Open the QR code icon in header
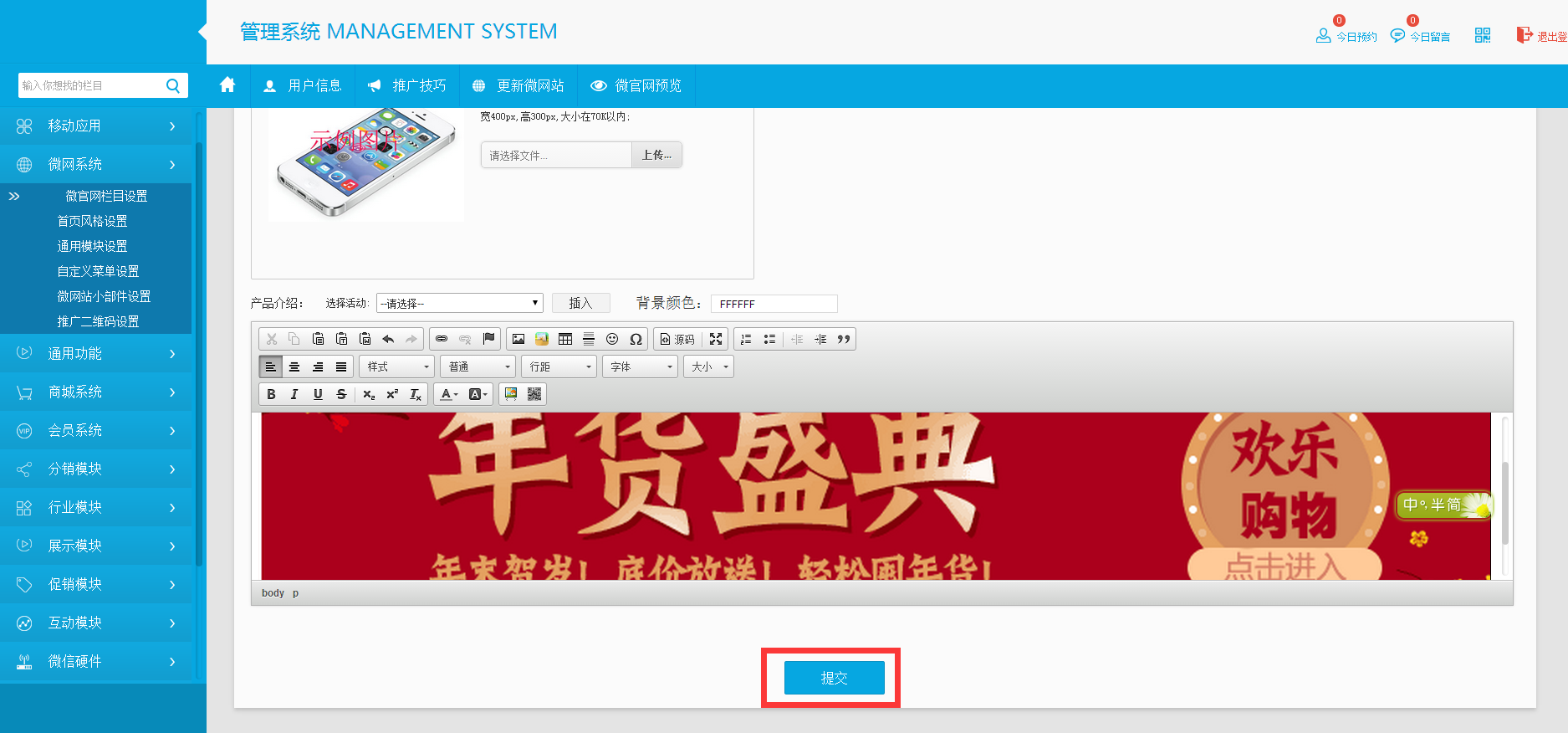Viewport: 1568px width, 733px height. pos(1482,35)
